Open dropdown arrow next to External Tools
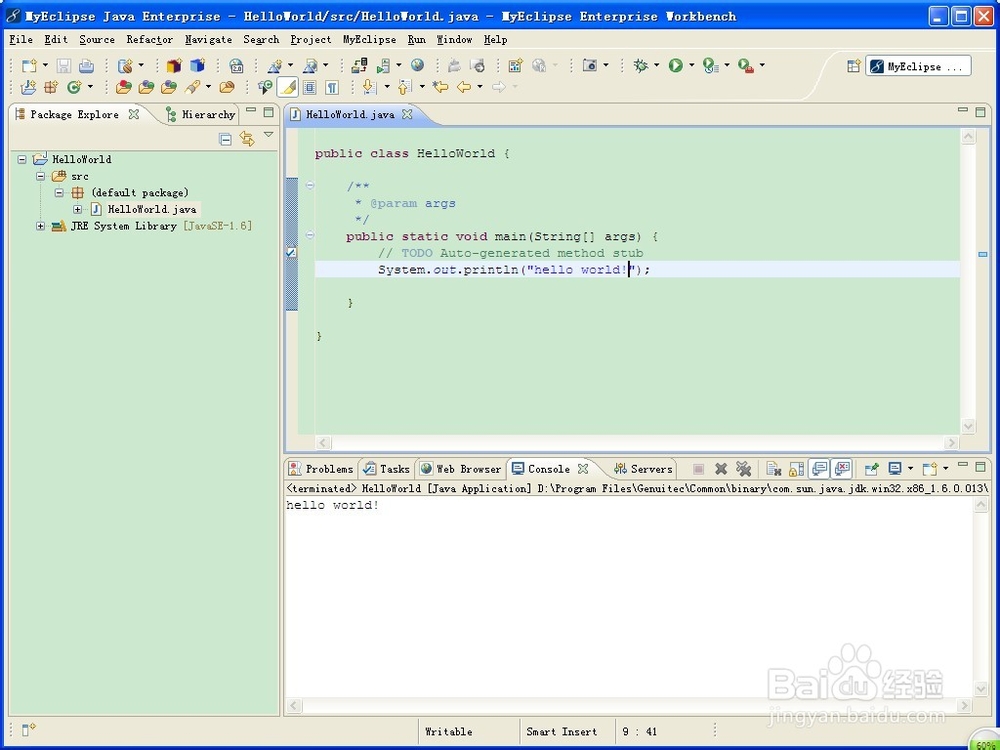The width and height of the screenshot is (1000, 750). click(762, 65)
